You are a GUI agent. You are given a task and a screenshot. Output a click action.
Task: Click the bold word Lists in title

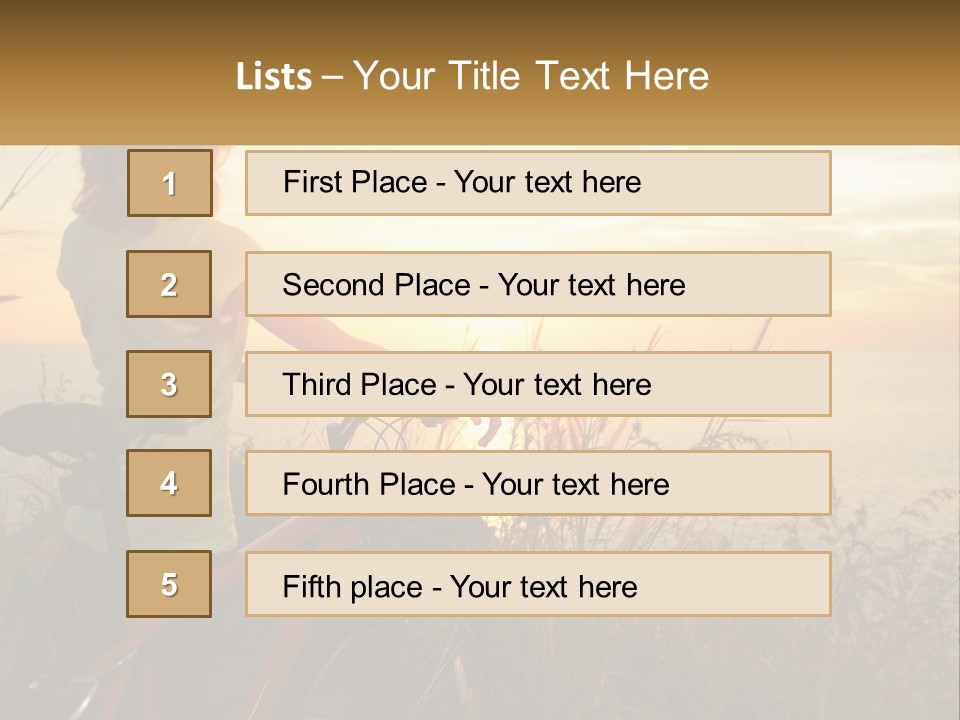(274, 77)
